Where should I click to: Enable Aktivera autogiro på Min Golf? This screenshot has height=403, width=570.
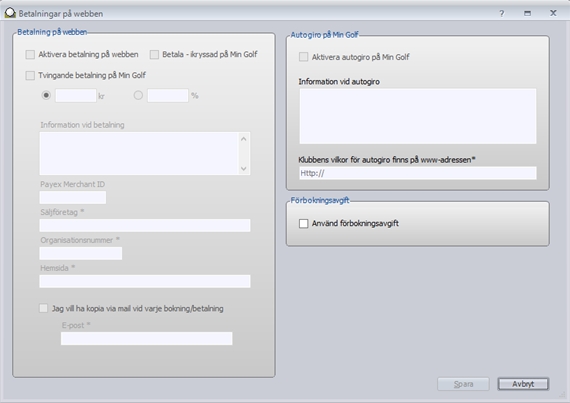coord(304,57)
